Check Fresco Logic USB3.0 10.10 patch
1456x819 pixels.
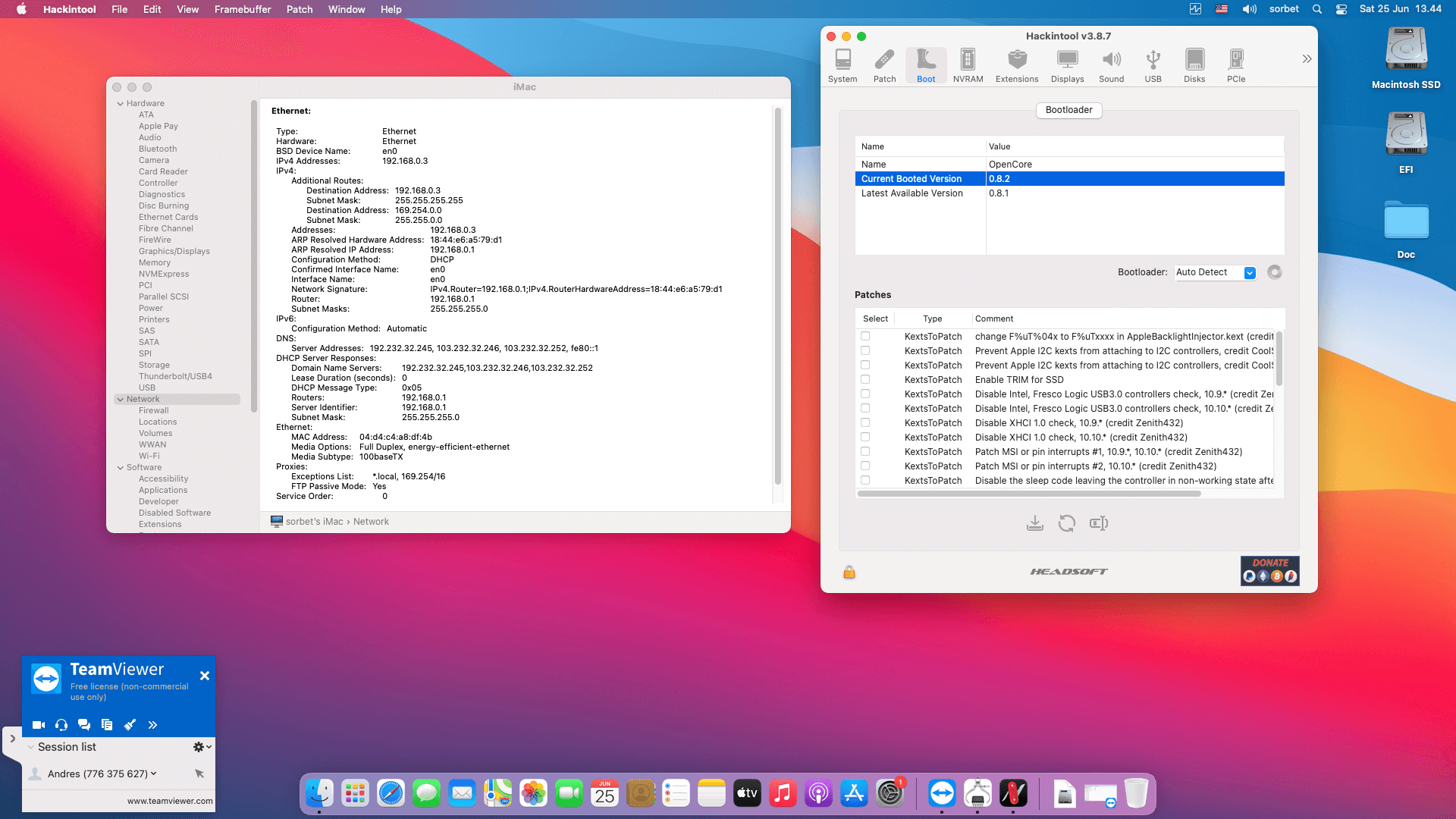(x=865, y=408)
